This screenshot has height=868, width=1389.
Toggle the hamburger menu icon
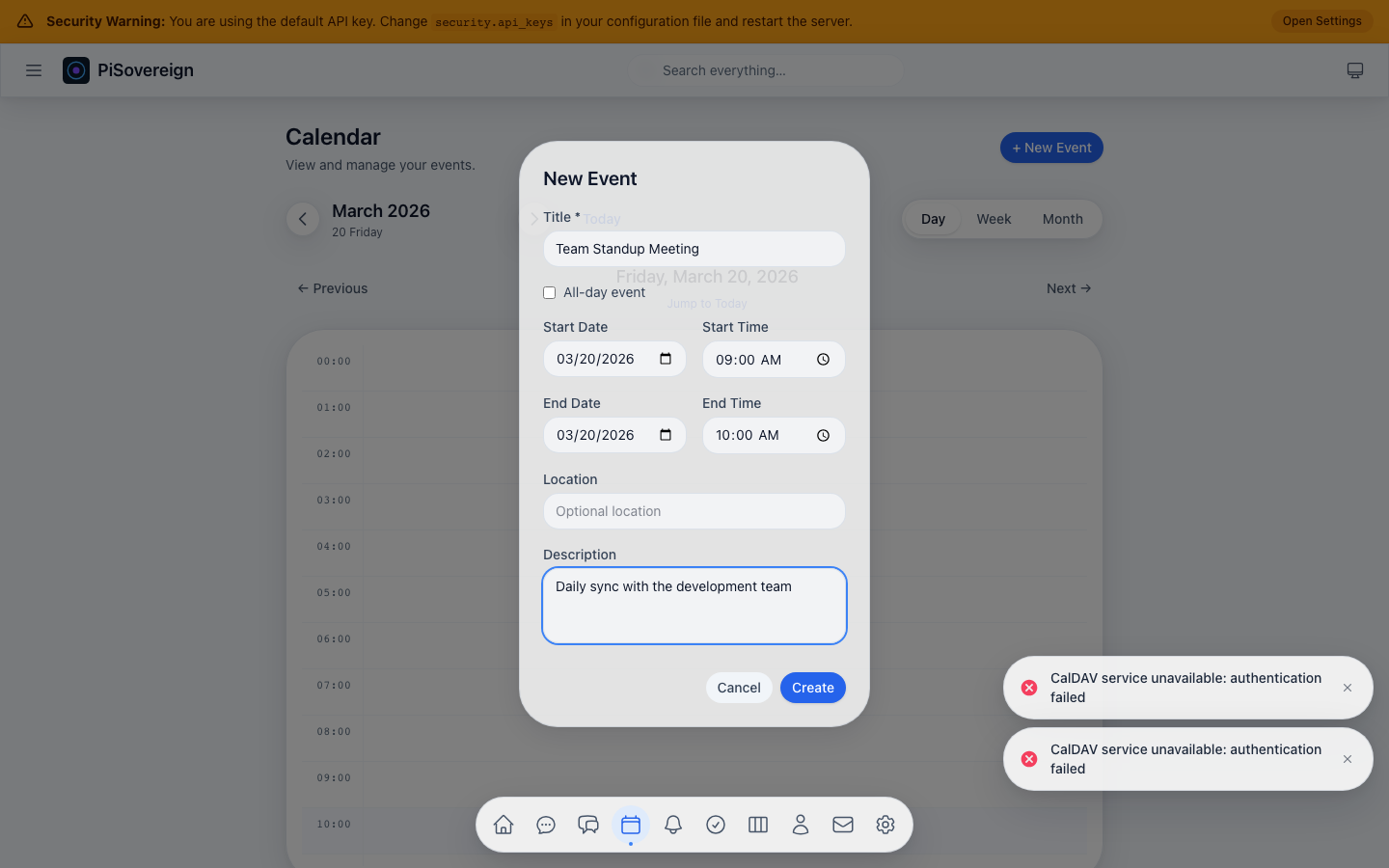[34, 69]
